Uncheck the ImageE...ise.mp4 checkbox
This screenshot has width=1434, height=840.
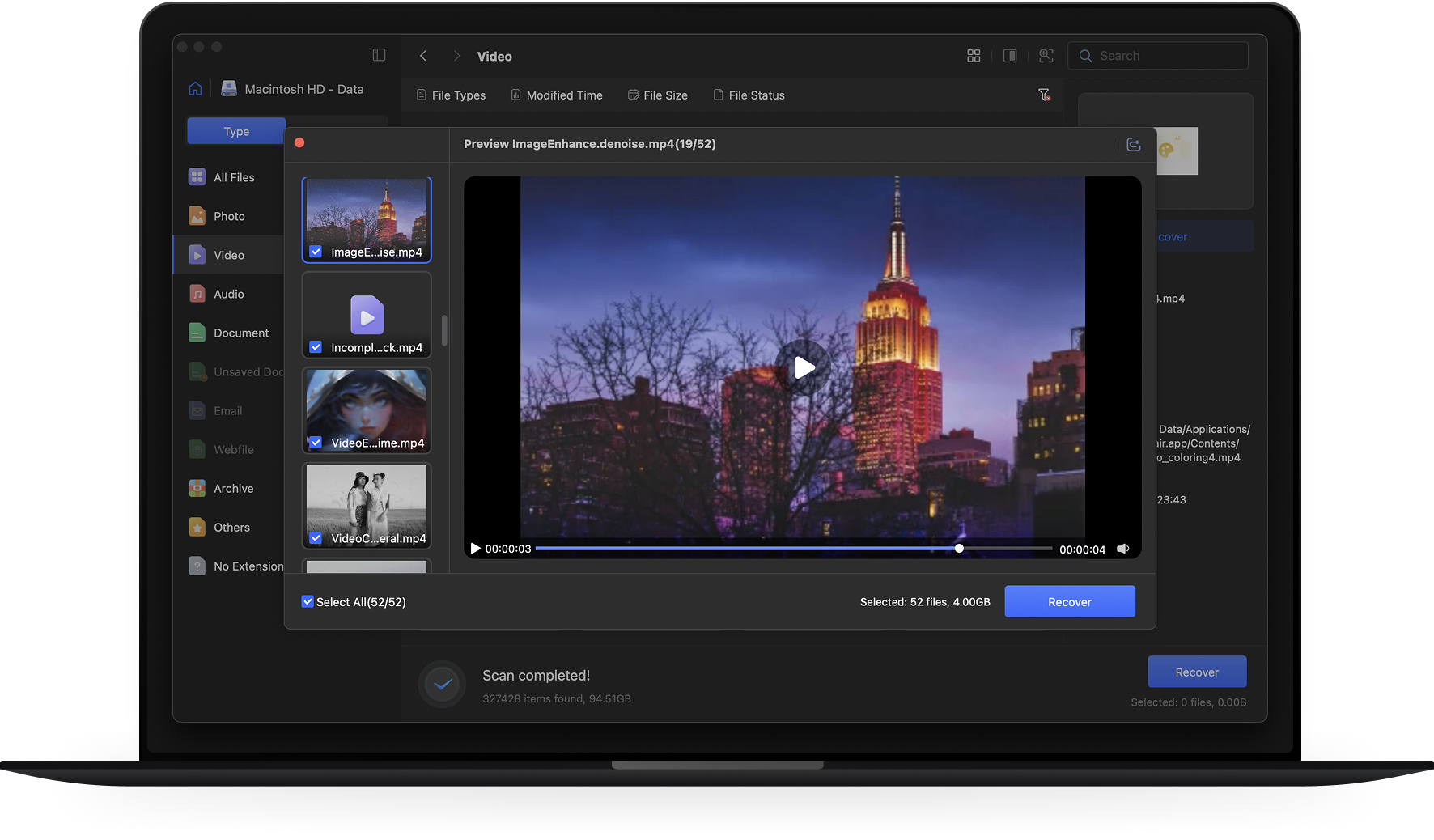click(x=316, y=252)
